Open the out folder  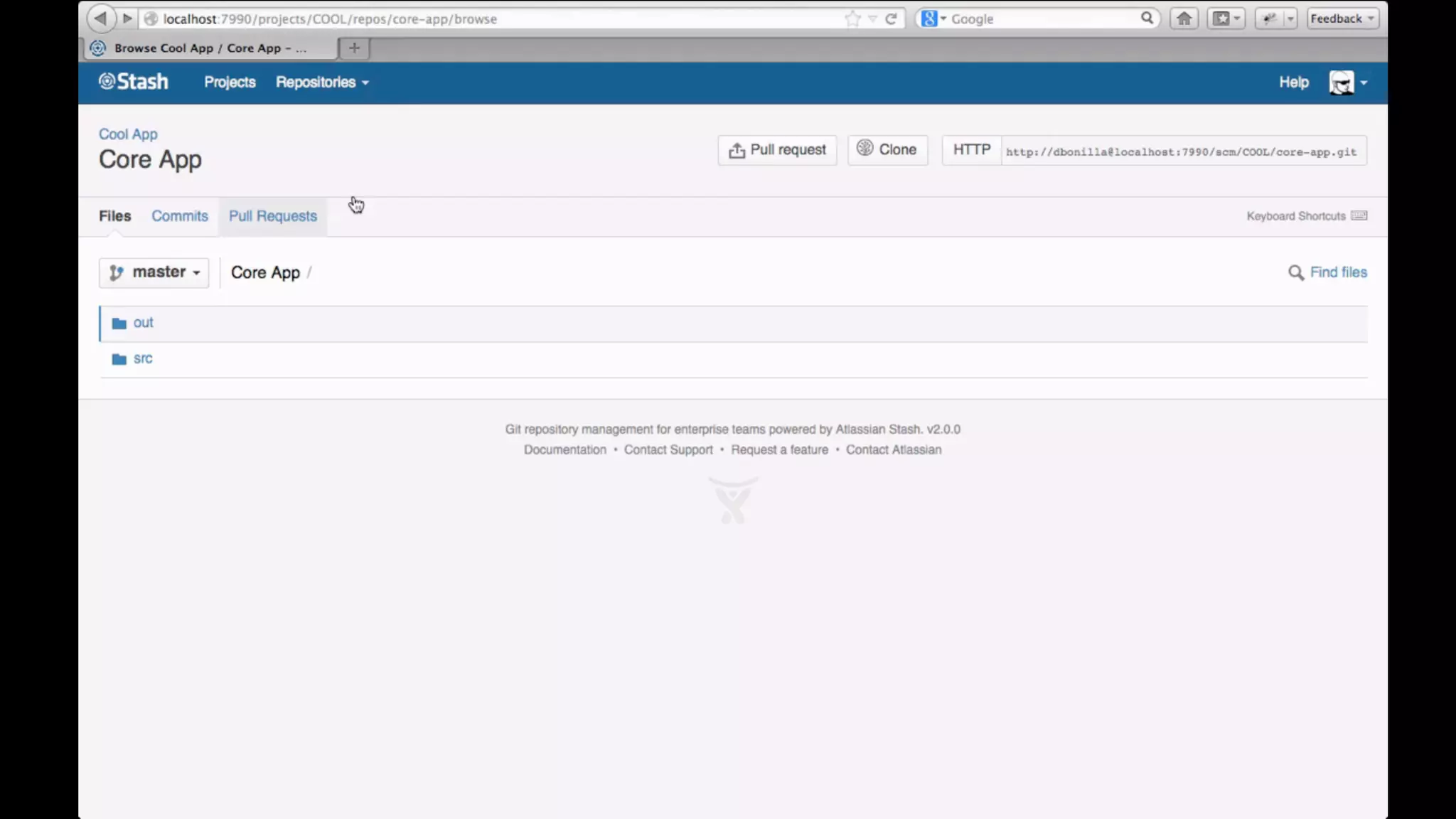point(143,323)
